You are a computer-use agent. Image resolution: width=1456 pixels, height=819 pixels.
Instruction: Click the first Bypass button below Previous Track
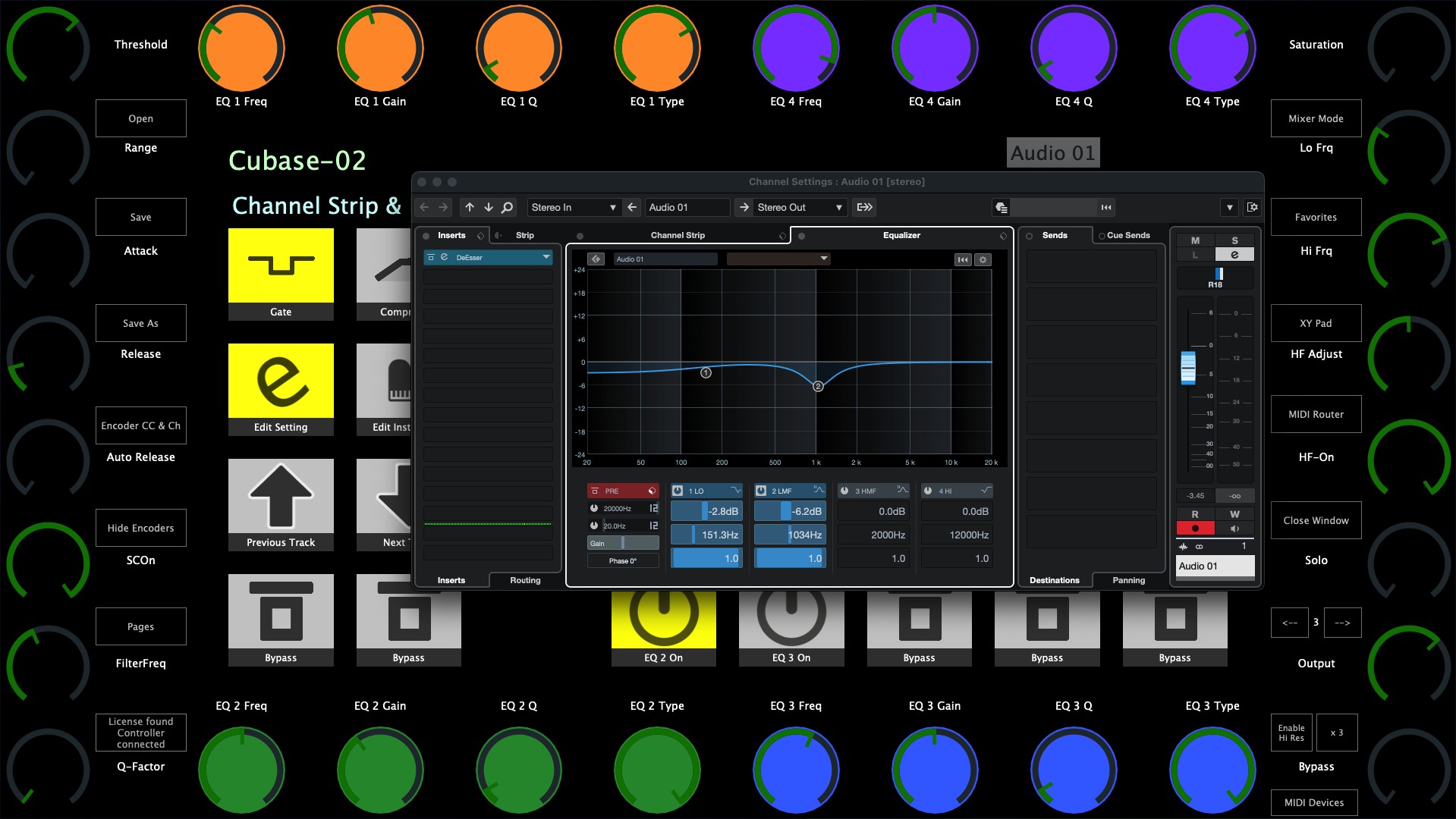[281, 620]
